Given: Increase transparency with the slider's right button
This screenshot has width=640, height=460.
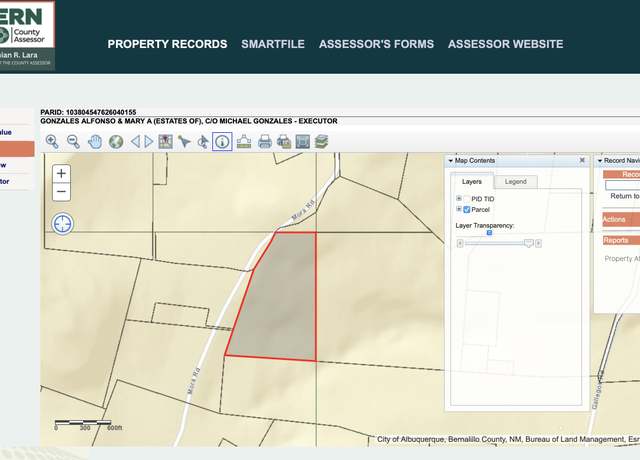Looking at the screenshot, I should (538, 244).
